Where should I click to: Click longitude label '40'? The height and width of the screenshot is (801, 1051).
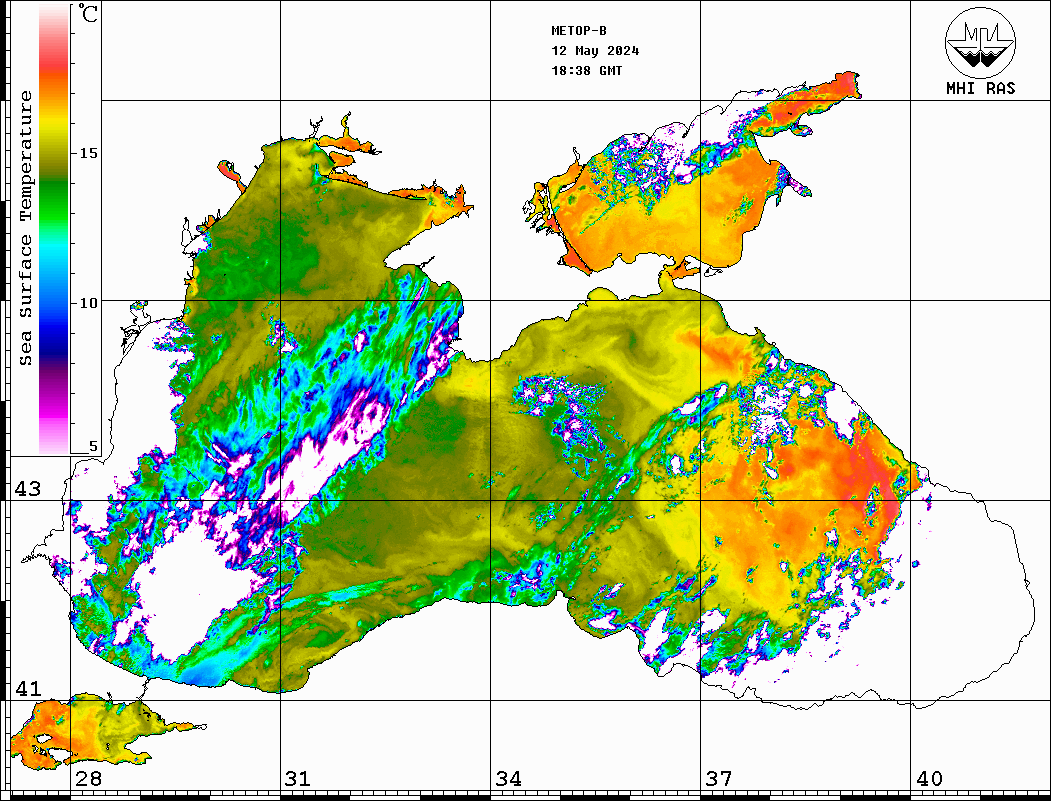[929, 778]
